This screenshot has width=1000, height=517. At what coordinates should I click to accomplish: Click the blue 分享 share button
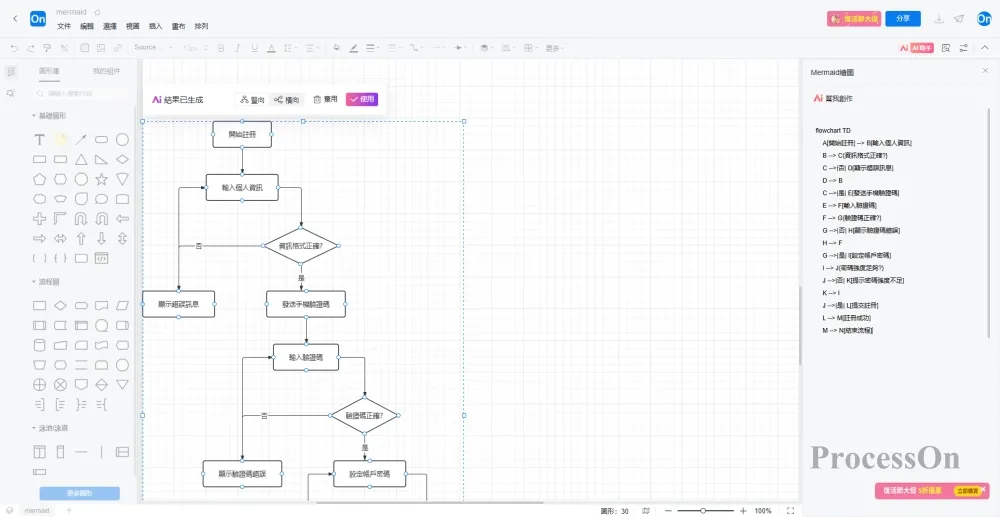(903, 18)
